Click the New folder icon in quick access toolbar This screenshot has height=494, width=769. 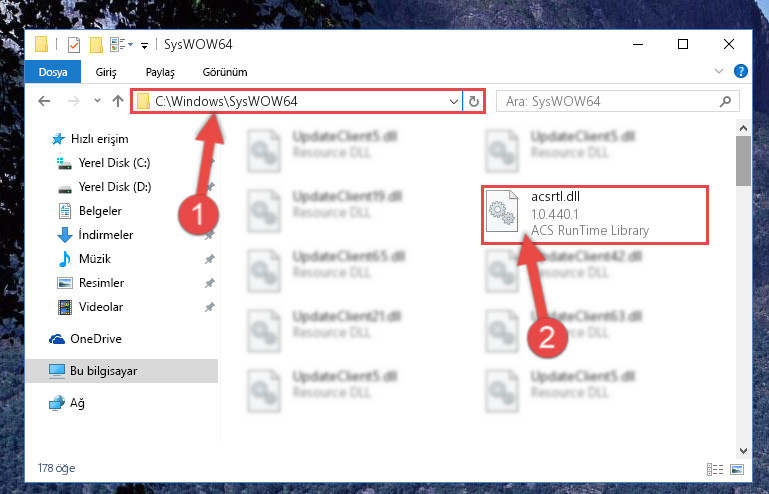pos(96,45)
